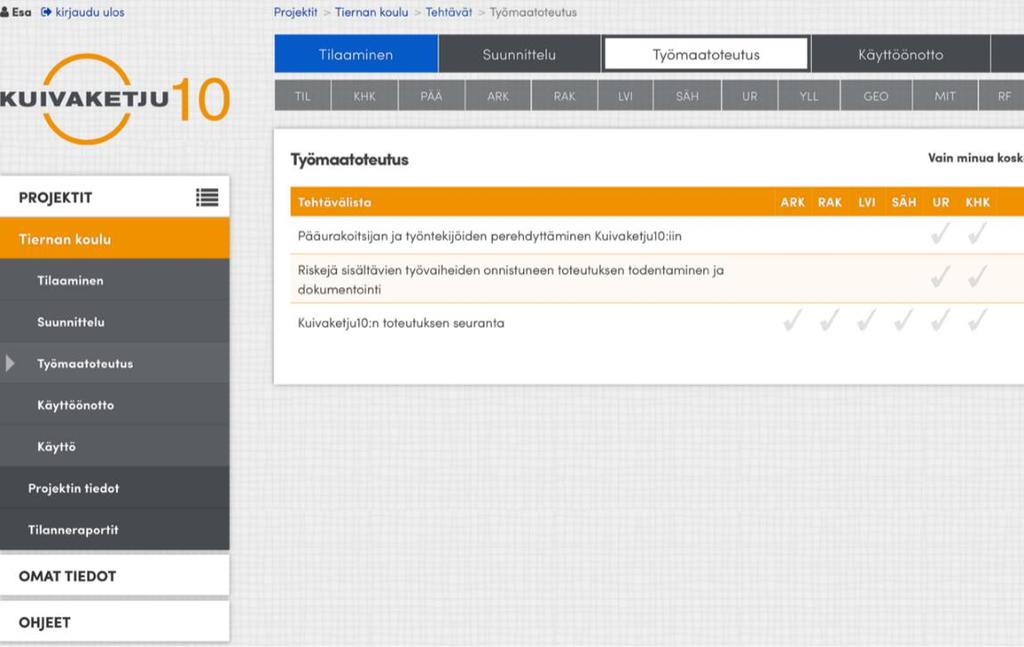
Task: Filter by the YLL role tab
Action: [x=808, y=96]
